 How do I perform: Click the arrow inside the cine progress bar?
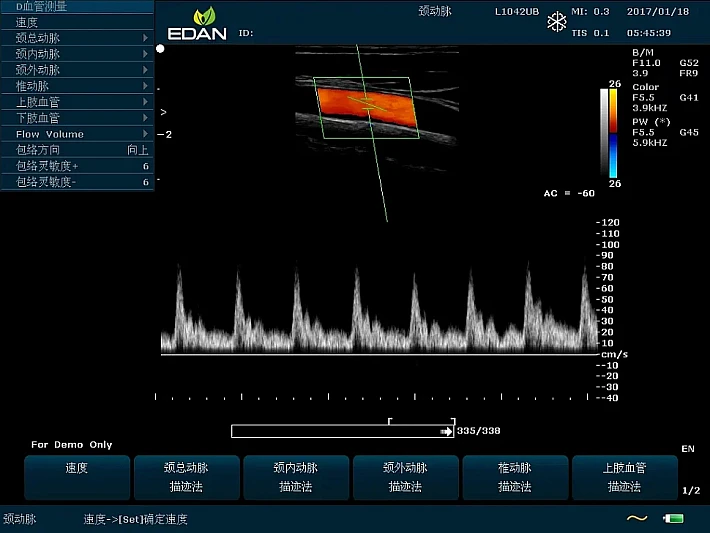pos(446,431)
